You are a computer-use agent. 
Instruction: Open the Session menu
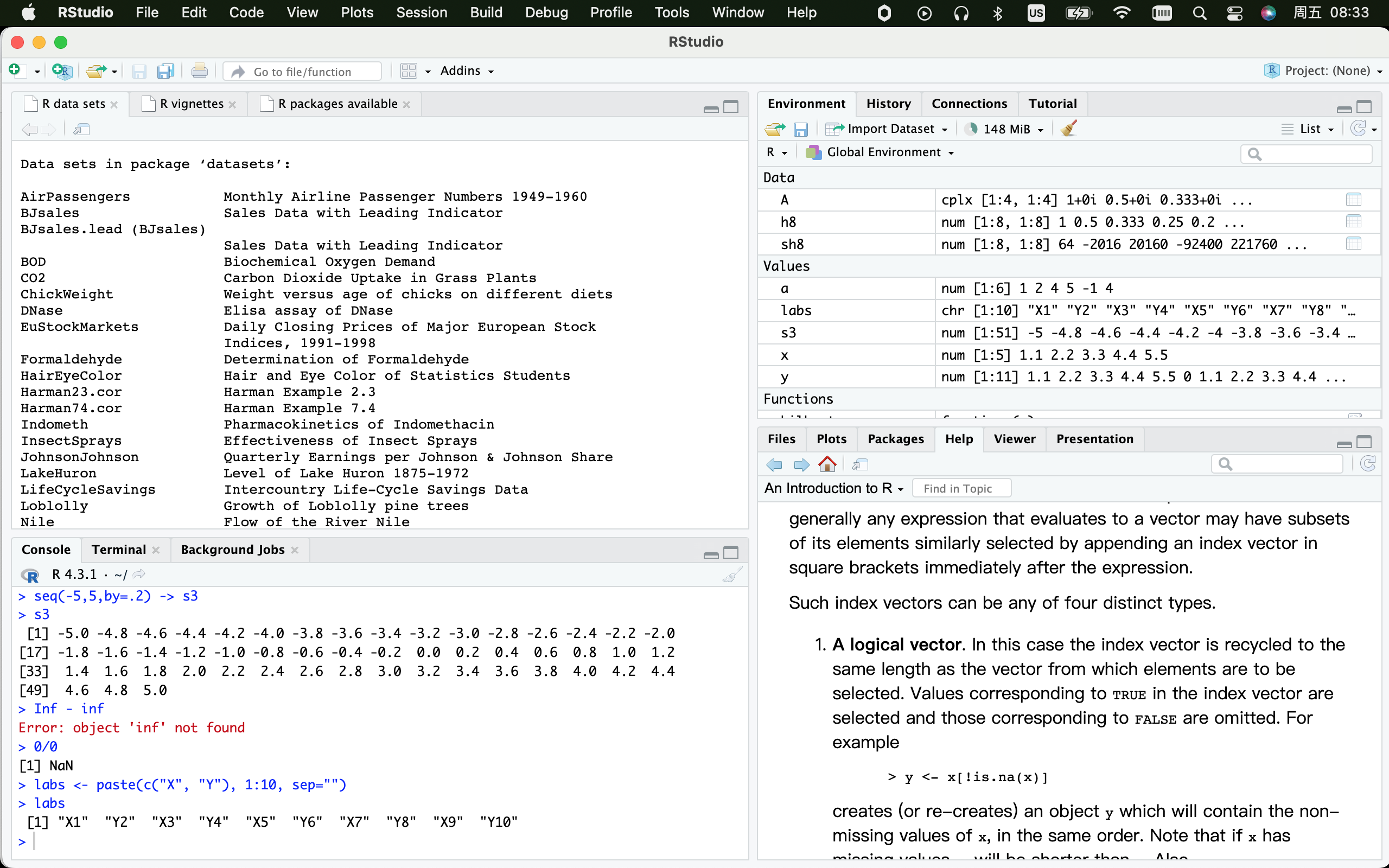click(421, 12)
